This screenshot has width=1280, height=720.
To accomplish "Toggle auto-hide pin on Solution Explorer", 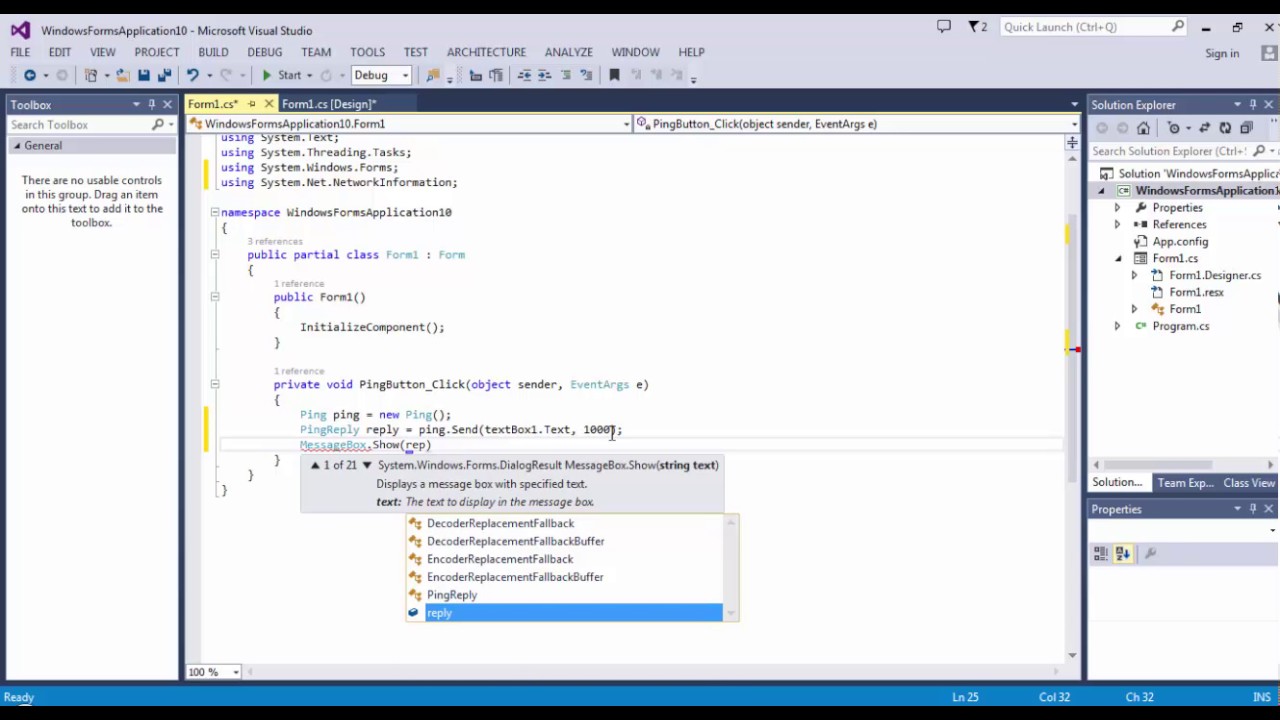I will tap(1252, 104).
